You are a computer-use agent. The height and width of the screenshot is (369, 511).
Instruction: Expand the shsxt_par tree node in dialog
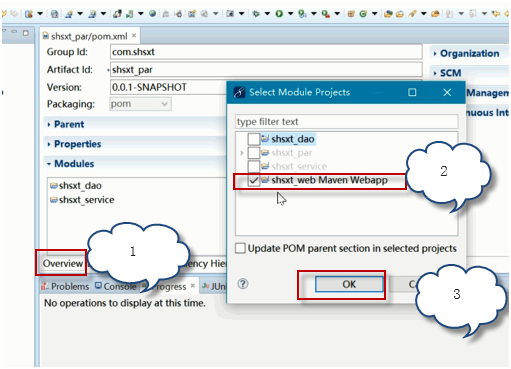click(242, 153)
